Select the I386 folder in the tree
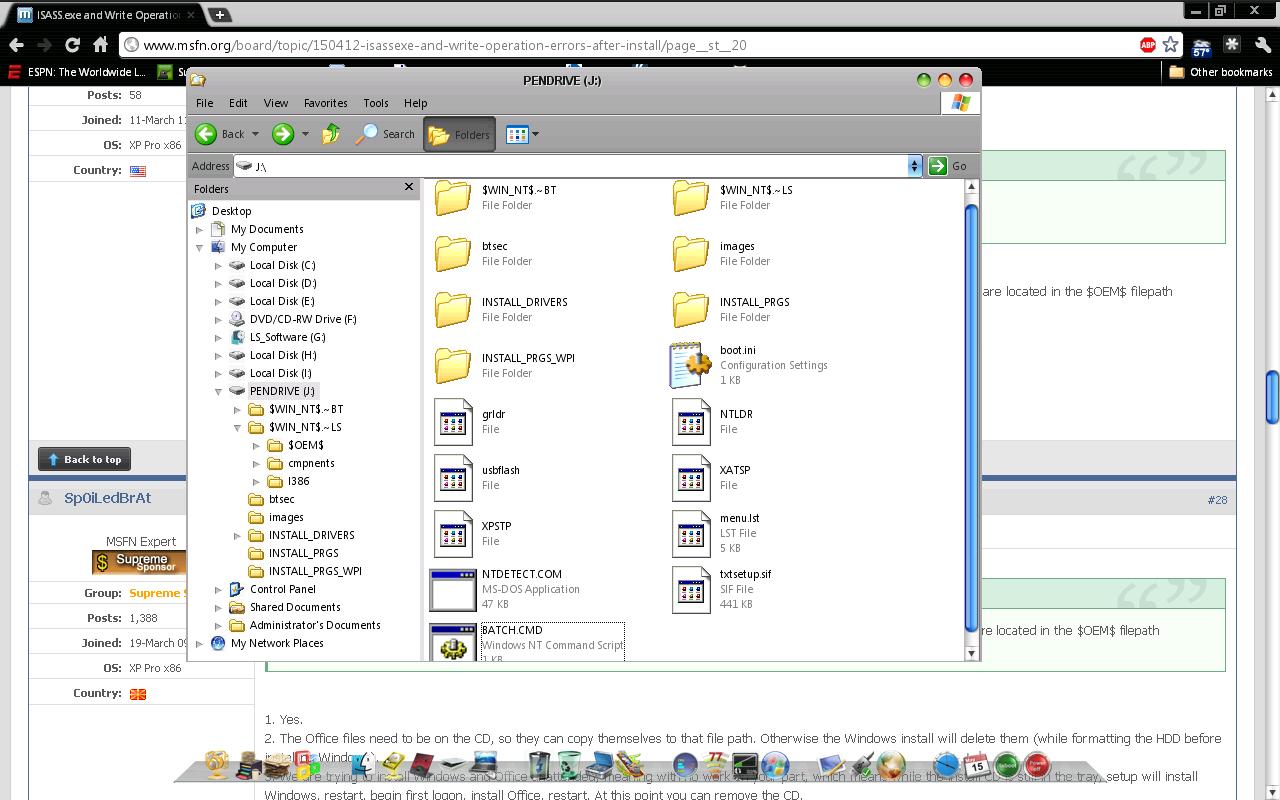1280x800 pixels. pyautogui.click(x=298, y=481)
